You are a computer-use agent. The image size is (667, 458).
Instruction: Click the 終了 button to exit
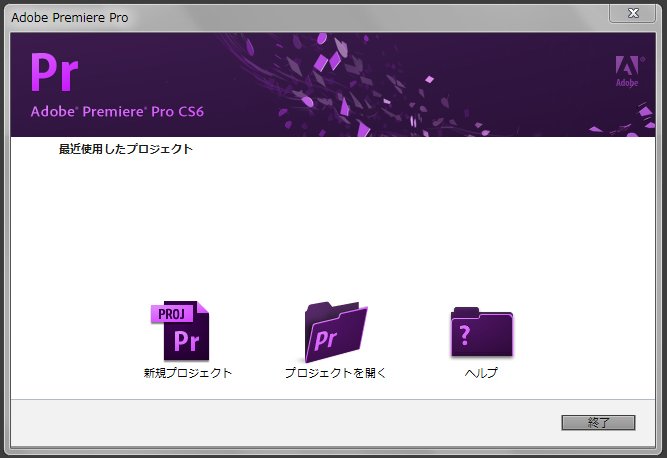(598, 423)
